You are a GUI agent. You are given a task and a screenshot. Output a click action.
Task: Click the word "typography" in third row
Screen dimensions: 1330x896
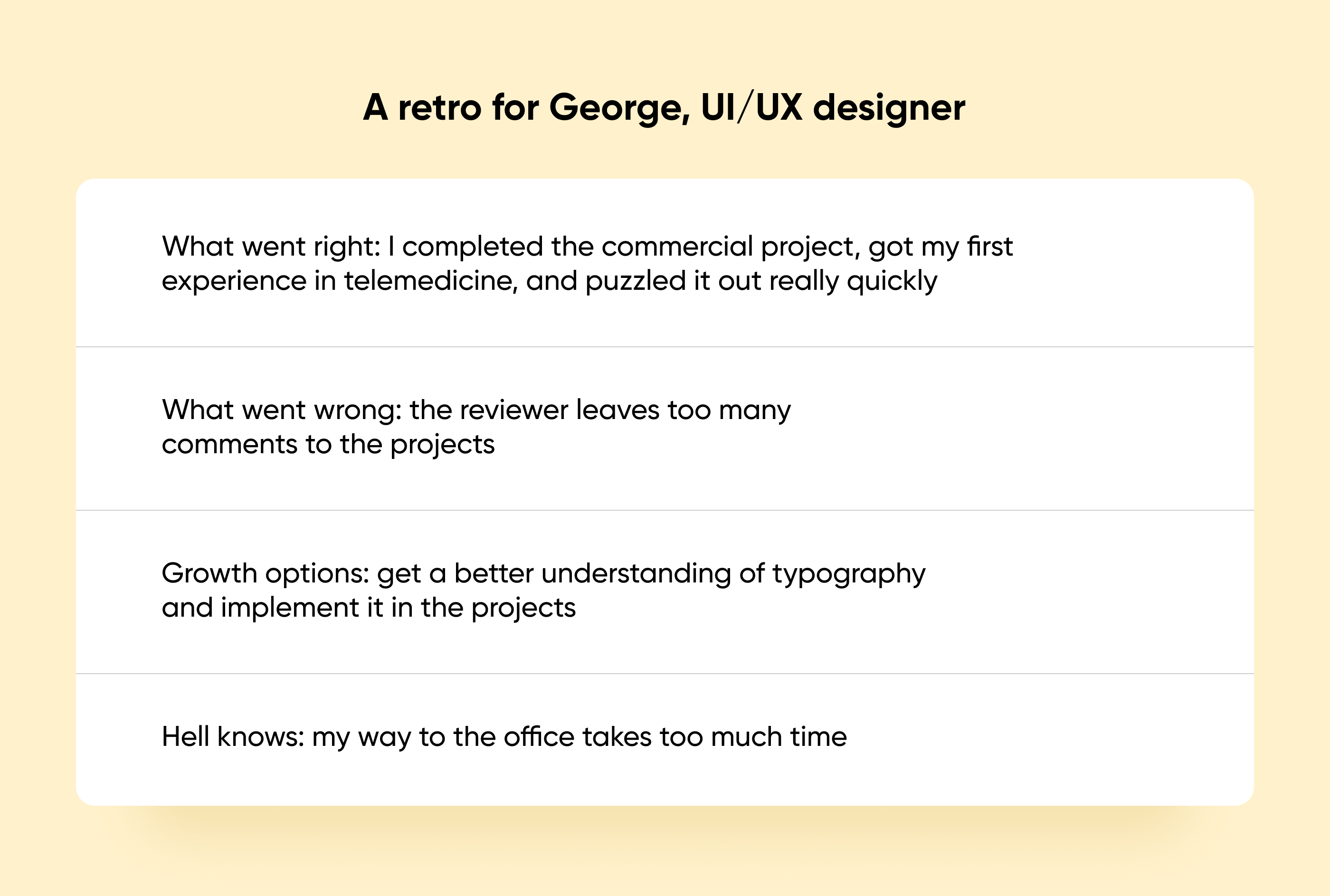pos(849,574)
